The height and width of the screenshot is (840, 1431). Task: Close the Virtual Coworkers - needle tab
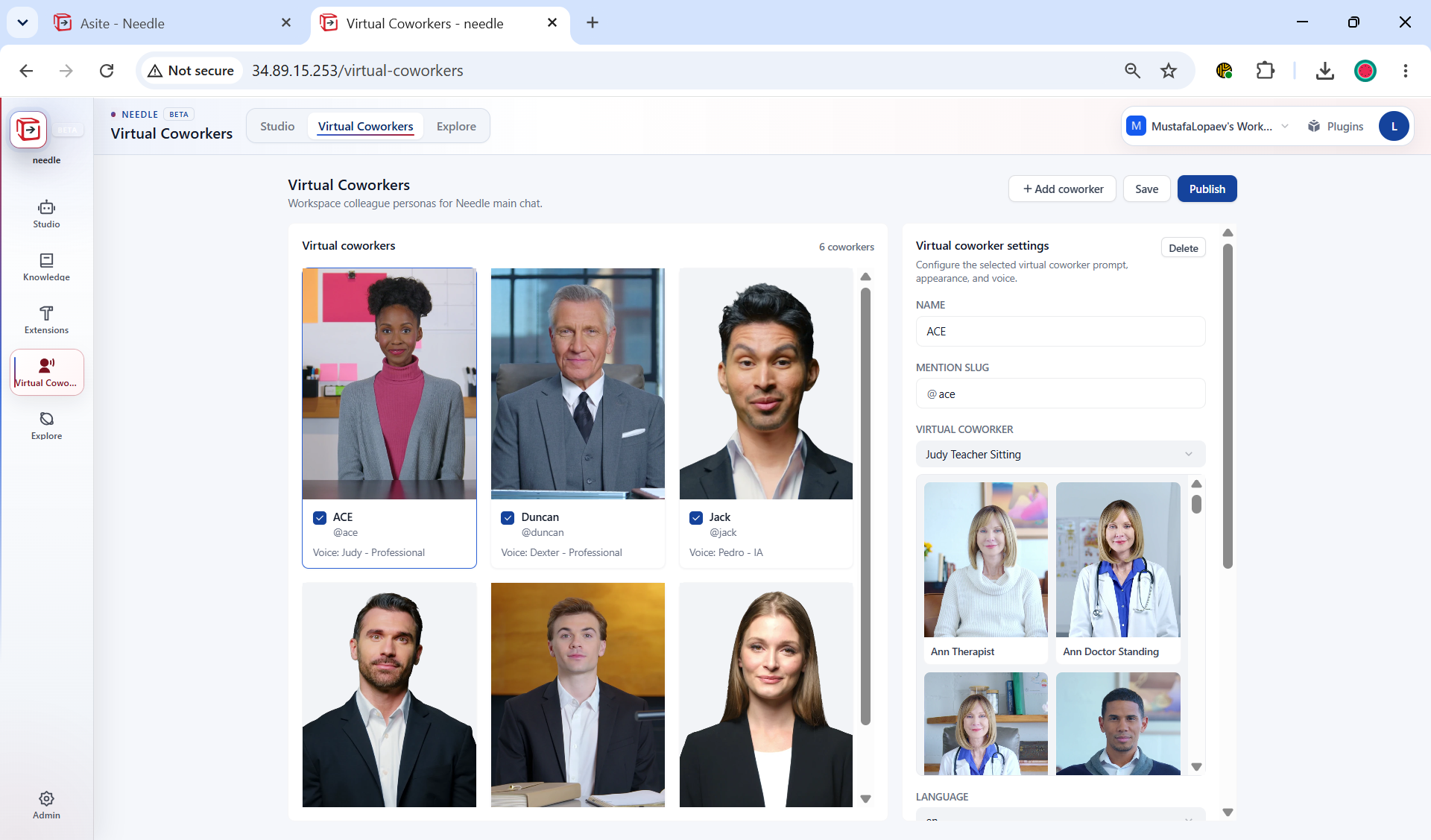coord(552,23)
